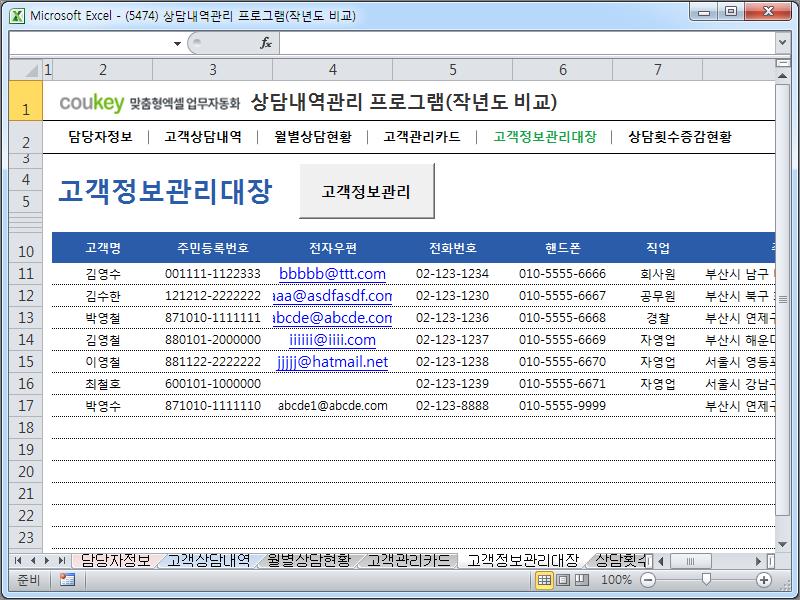
Task: Click the zoom slider handle
Action: point(706,579)
